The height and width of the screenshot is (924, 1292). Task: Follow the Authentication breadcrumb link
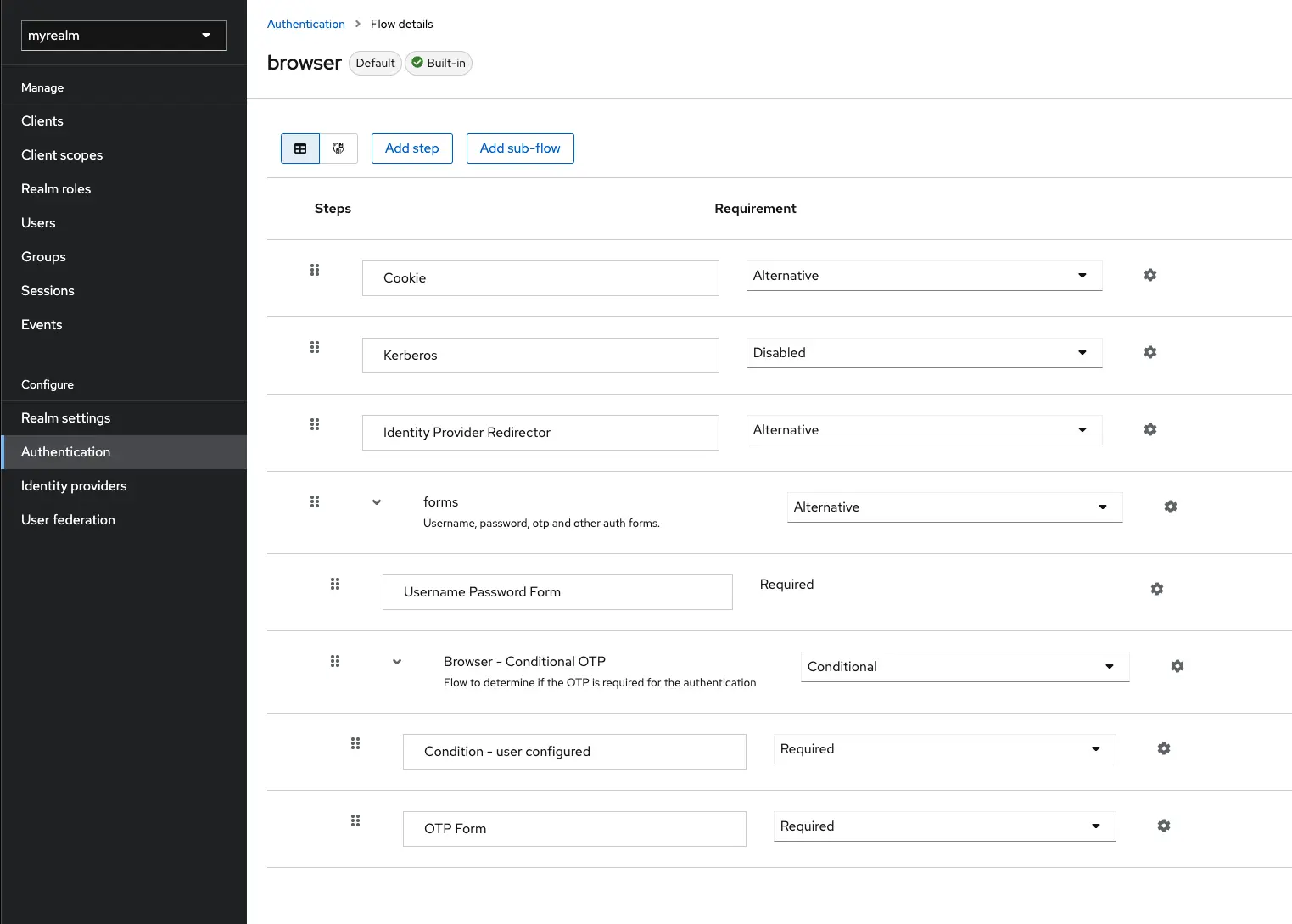[x=305, y=24]
